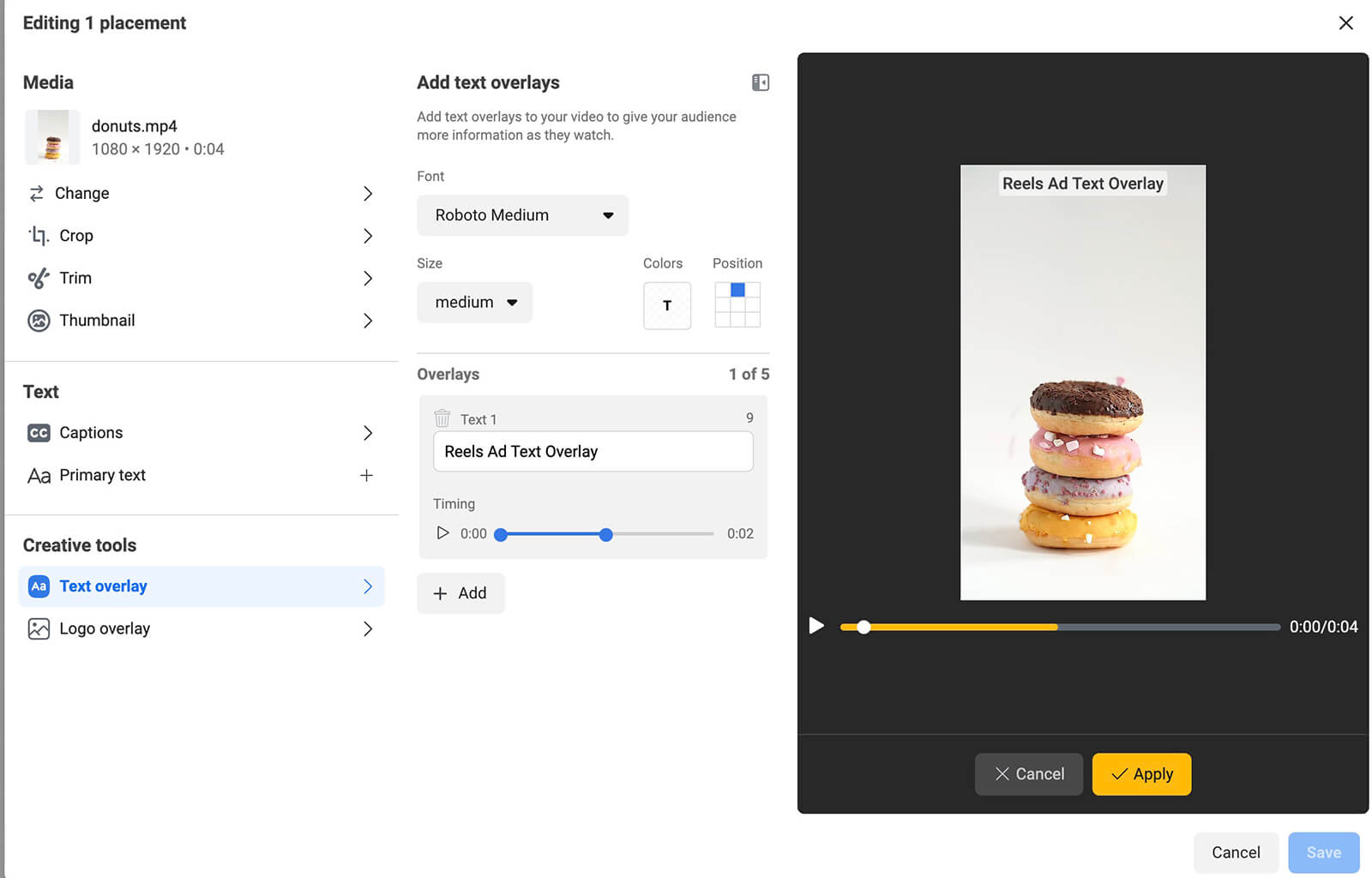This screenshot has width=1372, height=878.
Task: Open the Change media menu item
Action: 202,194
